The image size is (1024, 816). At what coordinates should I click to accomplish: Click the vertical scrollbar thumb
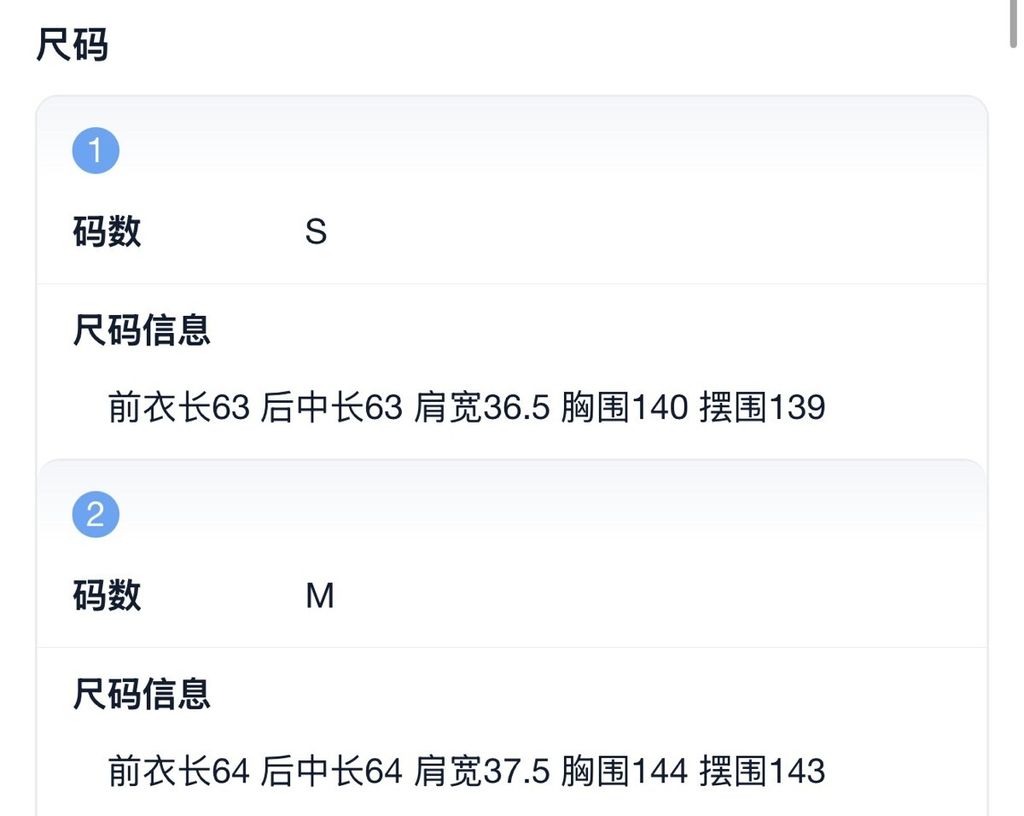tap(1016, 24)
